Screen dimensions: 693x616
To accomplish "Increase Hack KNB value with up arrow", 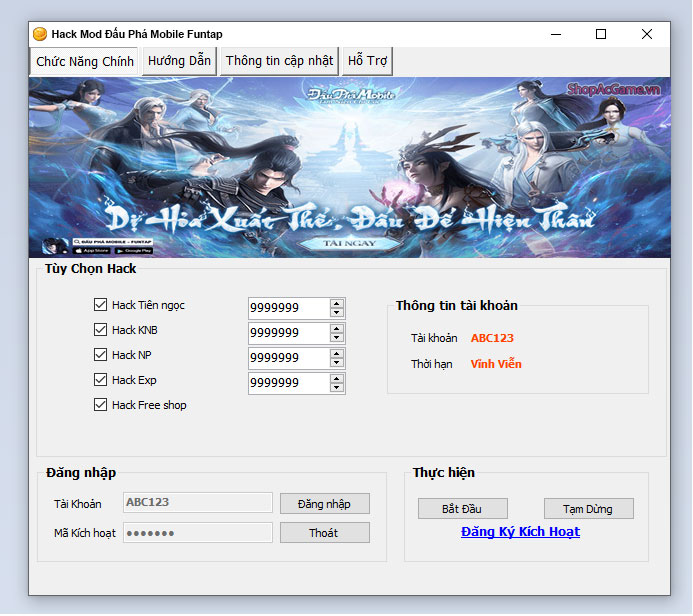I will point(337,329).
